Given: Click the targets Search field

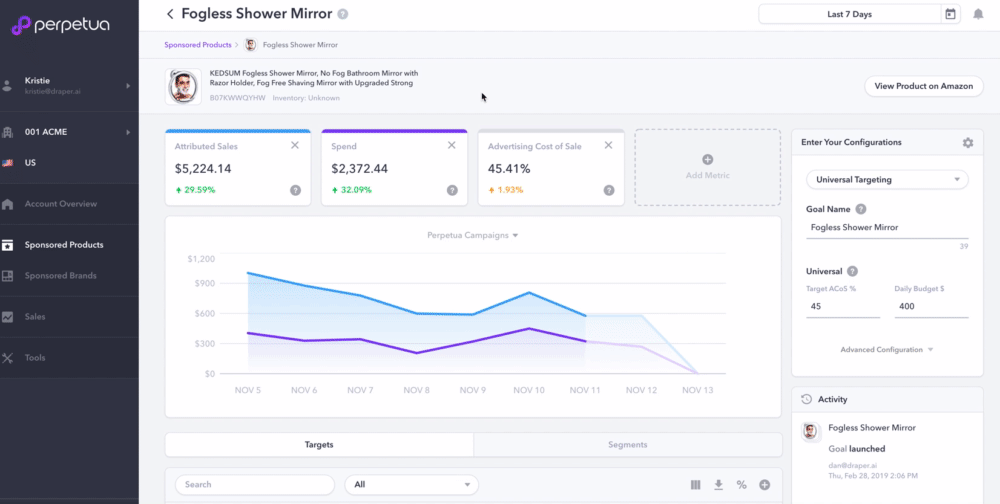Looking at the screenshot, I should click(x=254, y=485).
